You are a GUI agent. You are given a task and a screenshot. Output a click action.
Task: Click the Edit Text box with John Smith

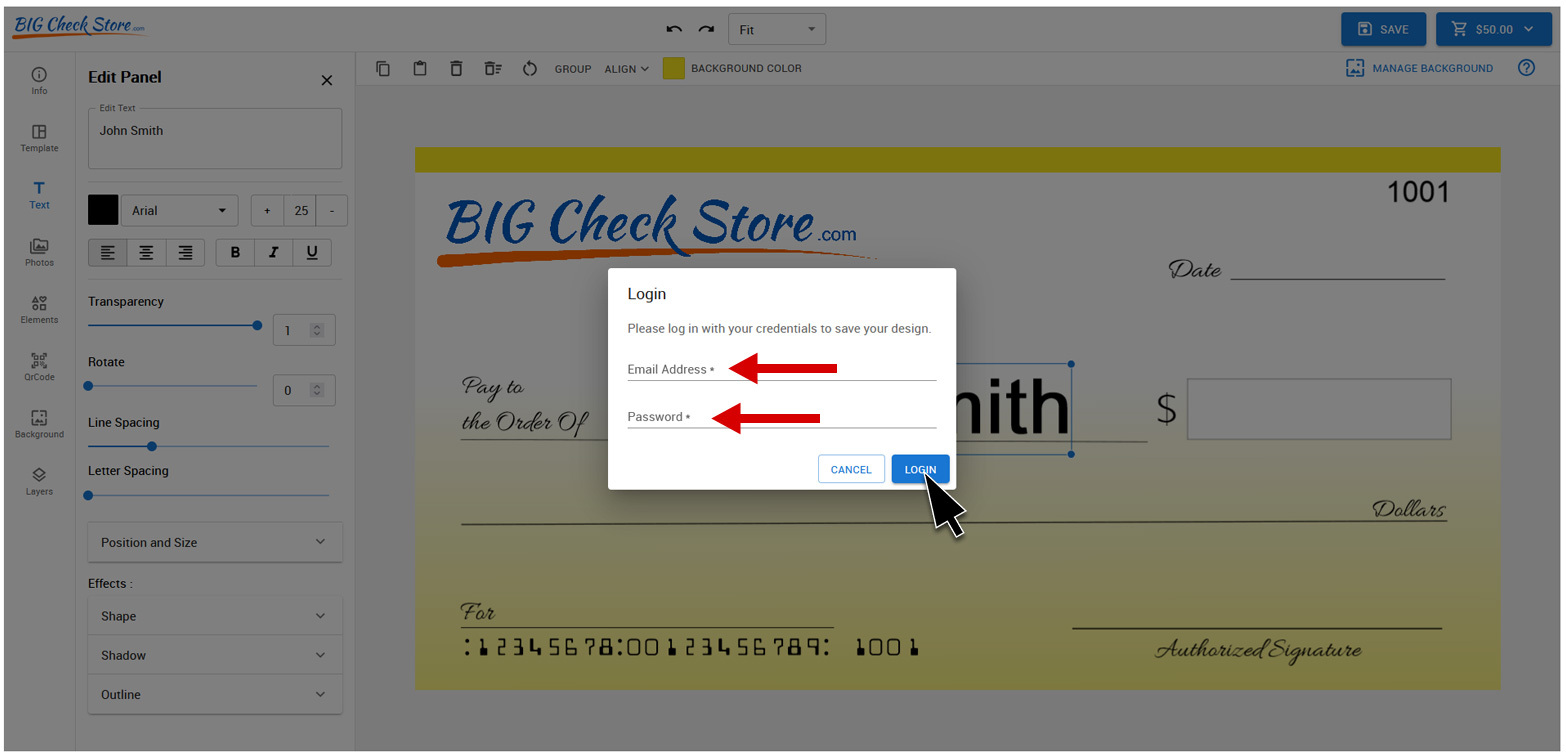(215, 138)
